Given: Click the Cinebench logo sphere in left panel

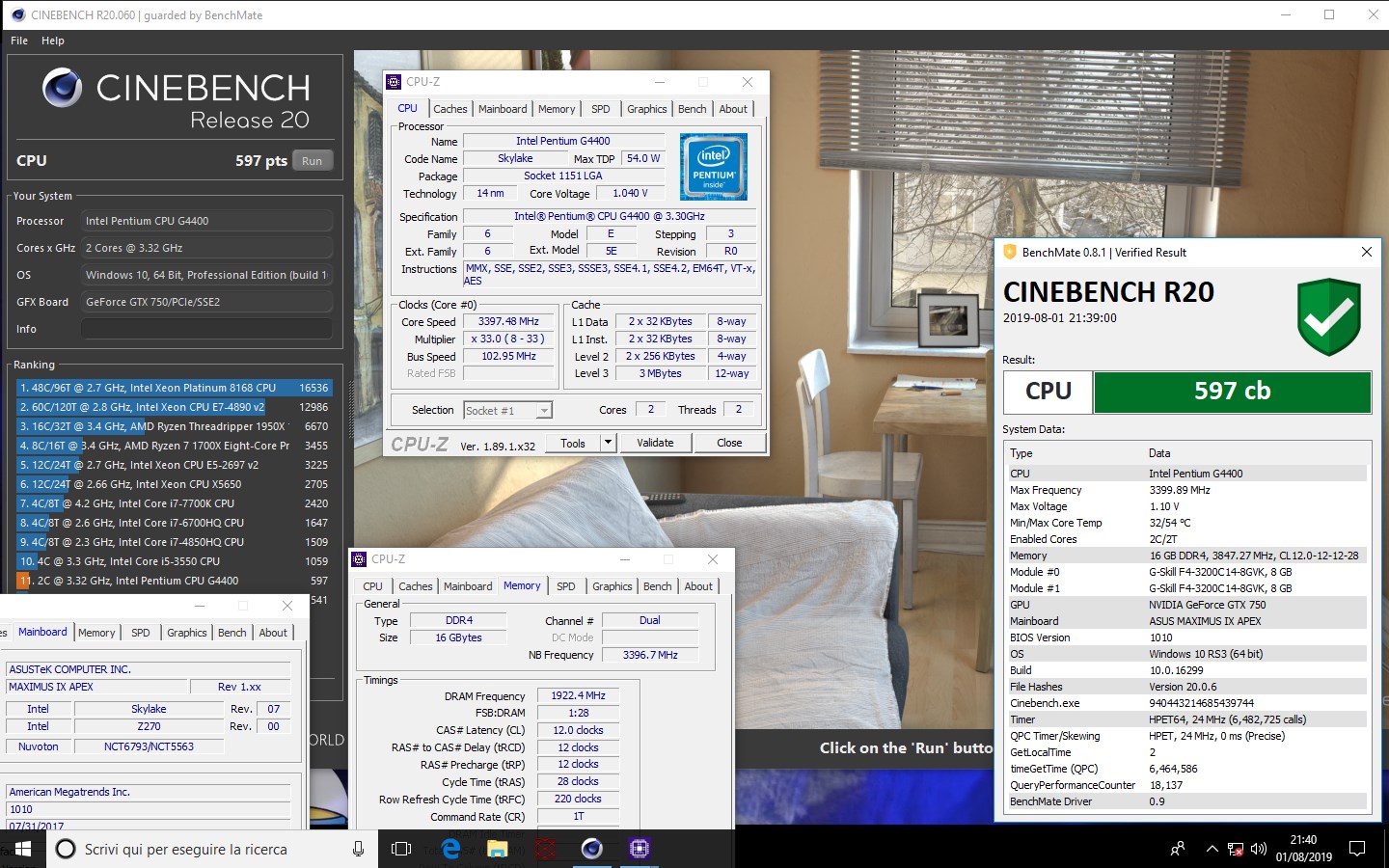Looking at the screenshot, I should [x=62, y=88].
